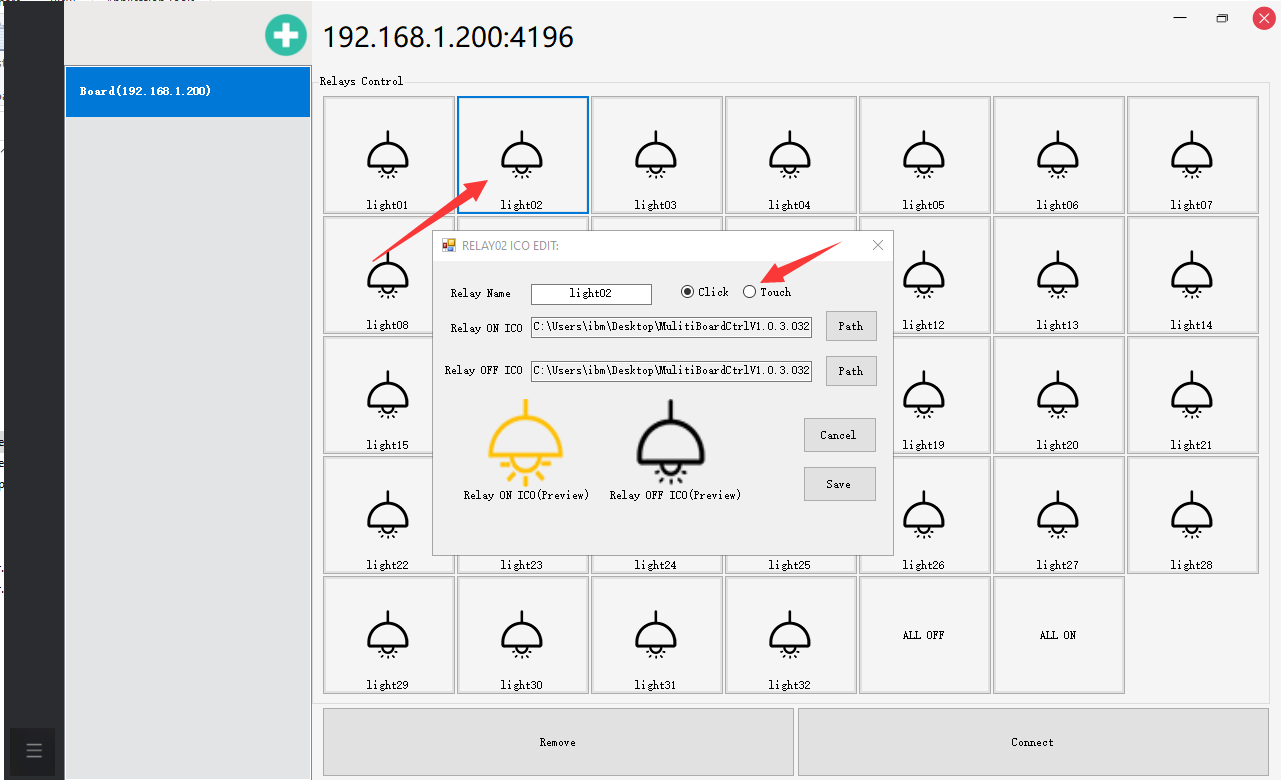Switch the light04 relay lamp
Image resolution: width=1281 pixels, height=780 pixels.
(x=790, y=155)
